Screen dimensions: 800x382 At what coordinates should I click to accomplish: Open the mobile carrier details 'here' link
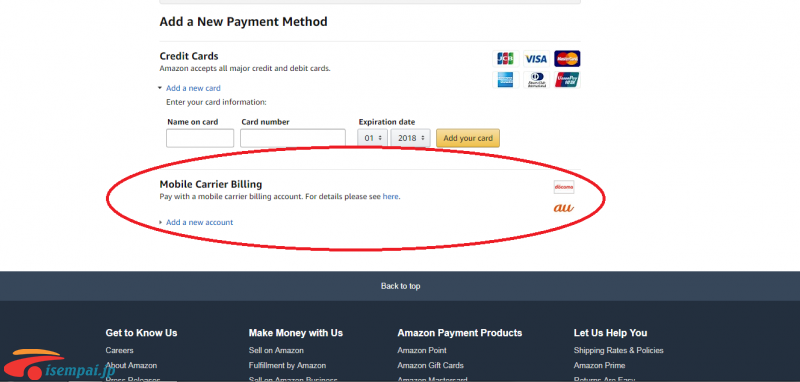390,196
